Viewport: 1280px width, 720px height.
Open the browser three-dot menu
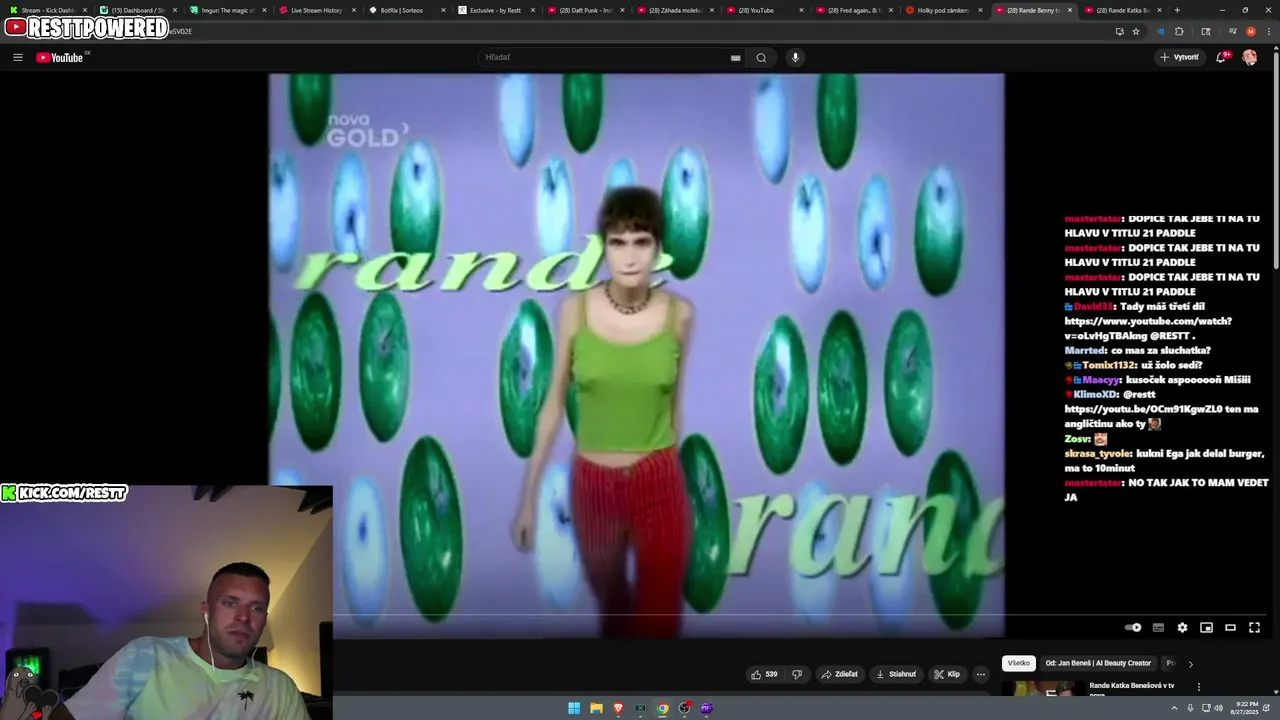point(1268,31)
